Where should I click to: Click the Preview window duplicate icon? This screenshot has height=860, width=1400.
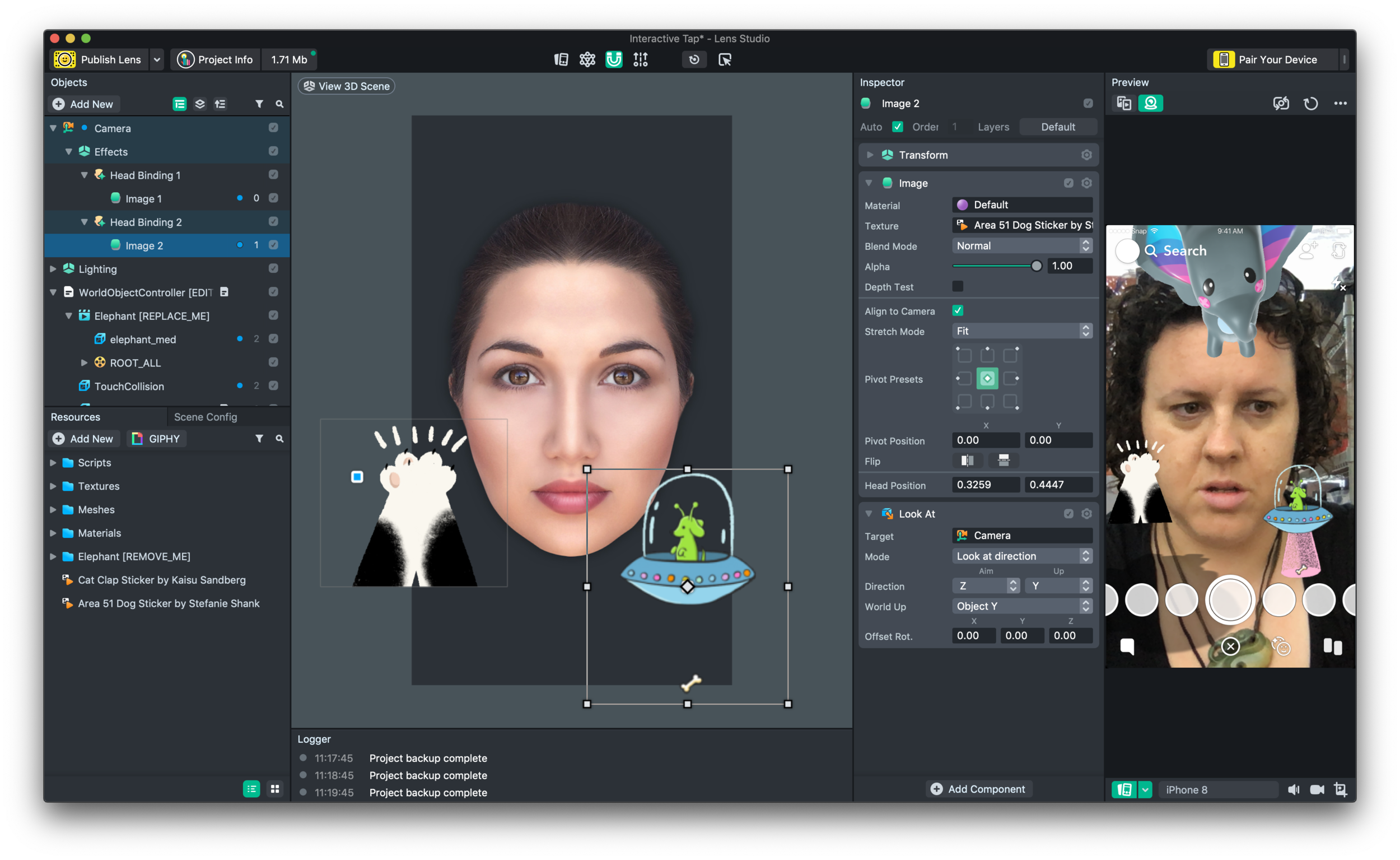pyautogui.click(x=1124, y=103)
